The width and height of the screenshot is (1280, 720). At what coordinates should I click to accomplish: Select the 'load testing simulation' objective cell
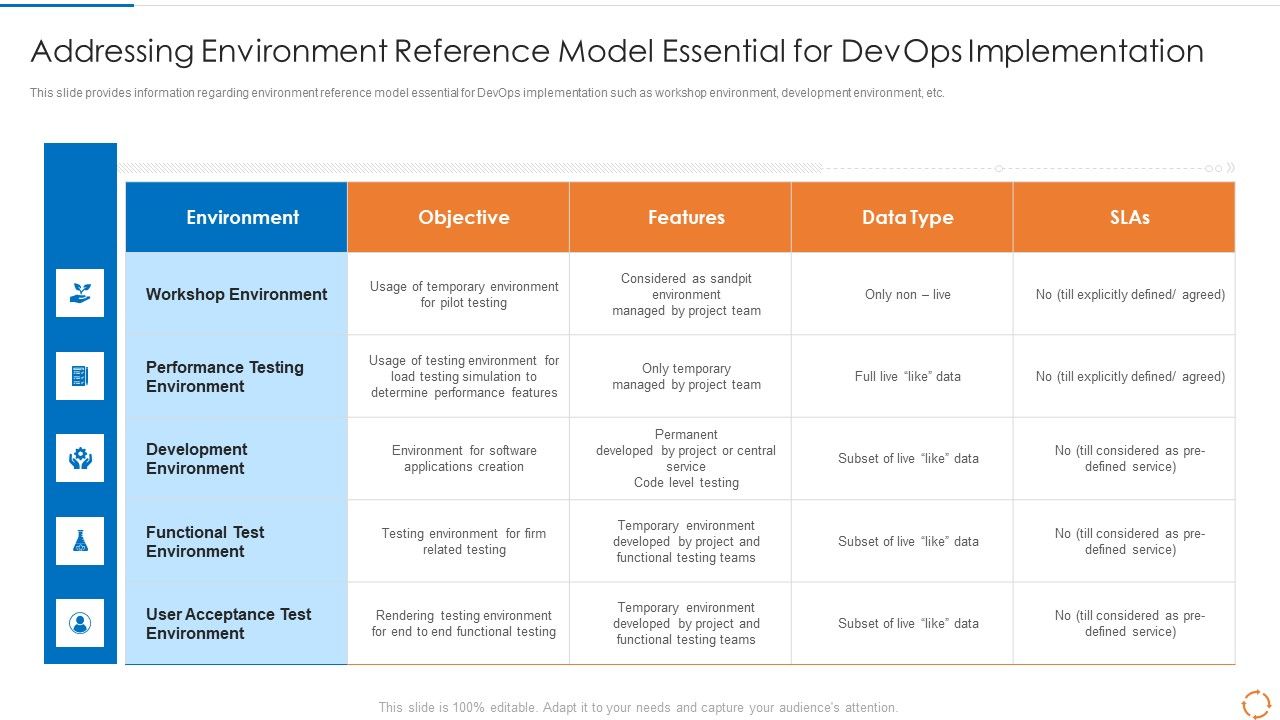tap(458, 376)
